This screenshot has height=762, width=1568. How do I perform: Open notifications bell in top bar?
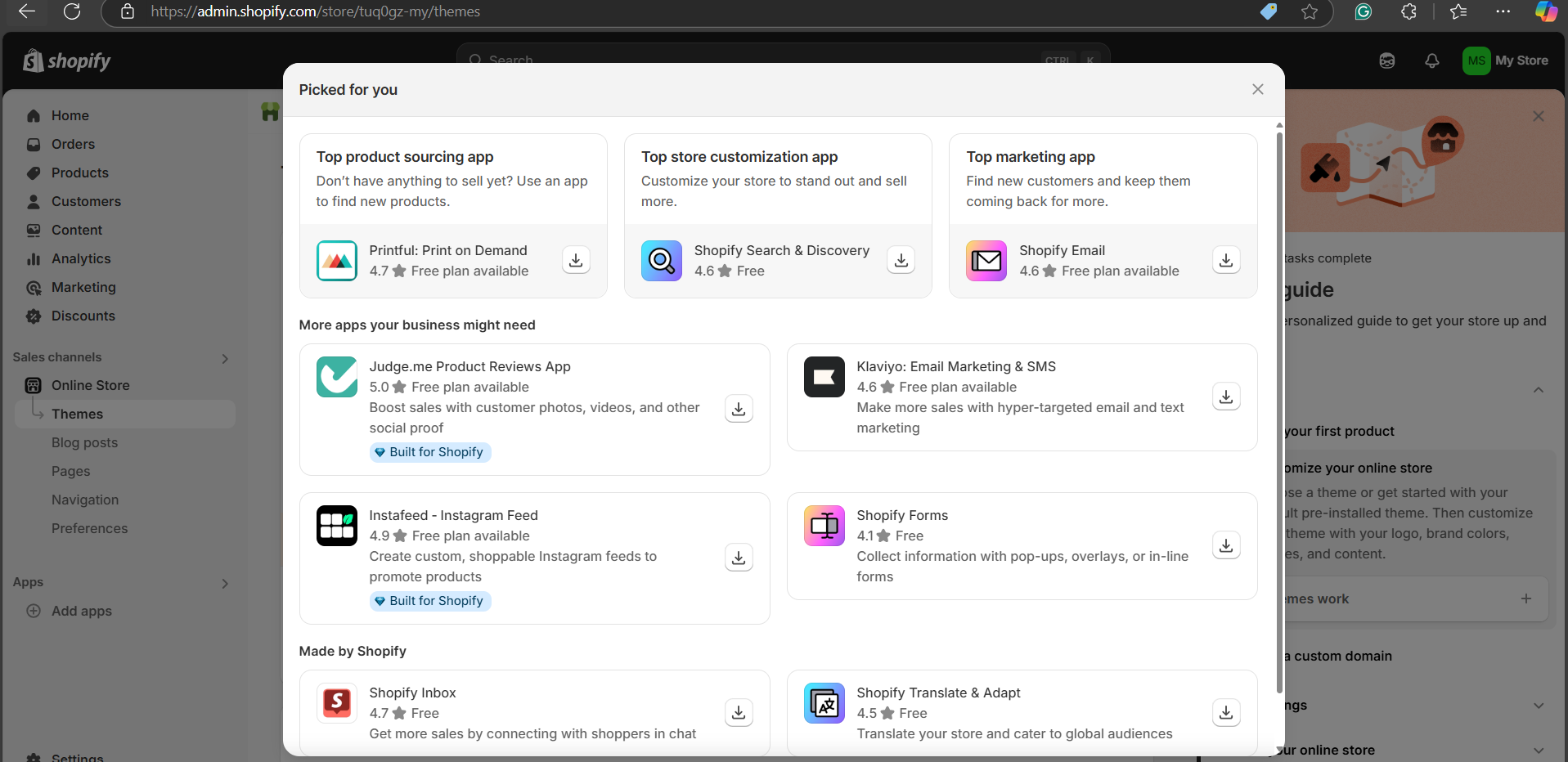click(x=1432, y=61)
